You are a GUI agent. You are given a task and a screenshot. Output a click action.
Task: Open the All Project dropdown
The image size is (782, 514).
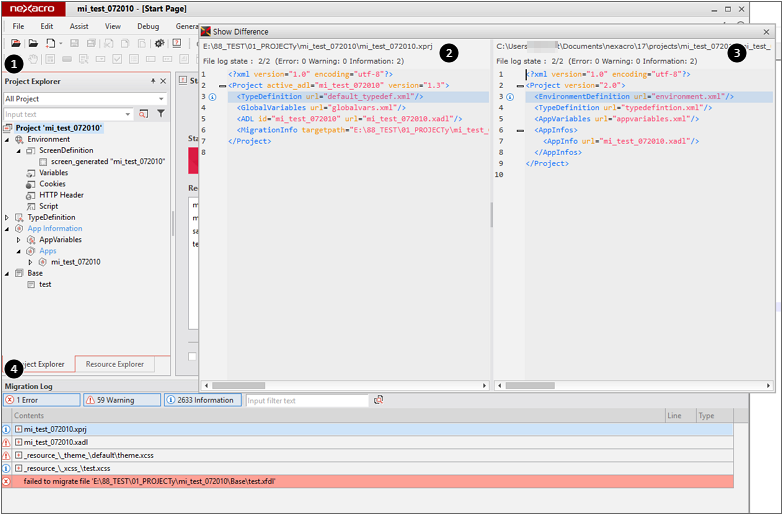point(161,99)
